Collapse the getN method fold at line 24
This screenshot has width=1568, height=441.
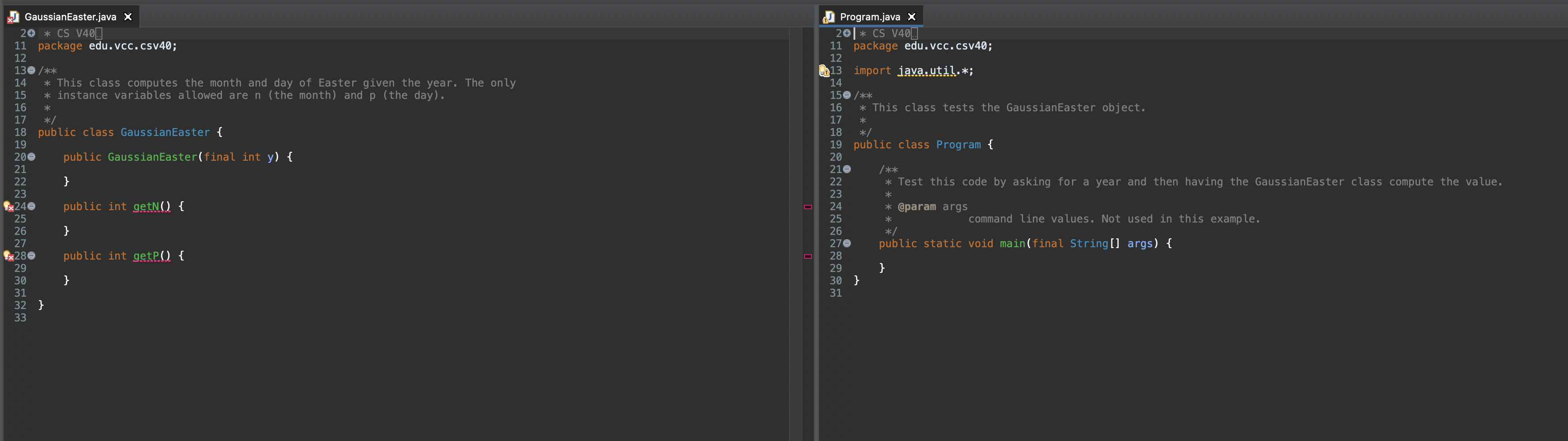pos(31,207)
